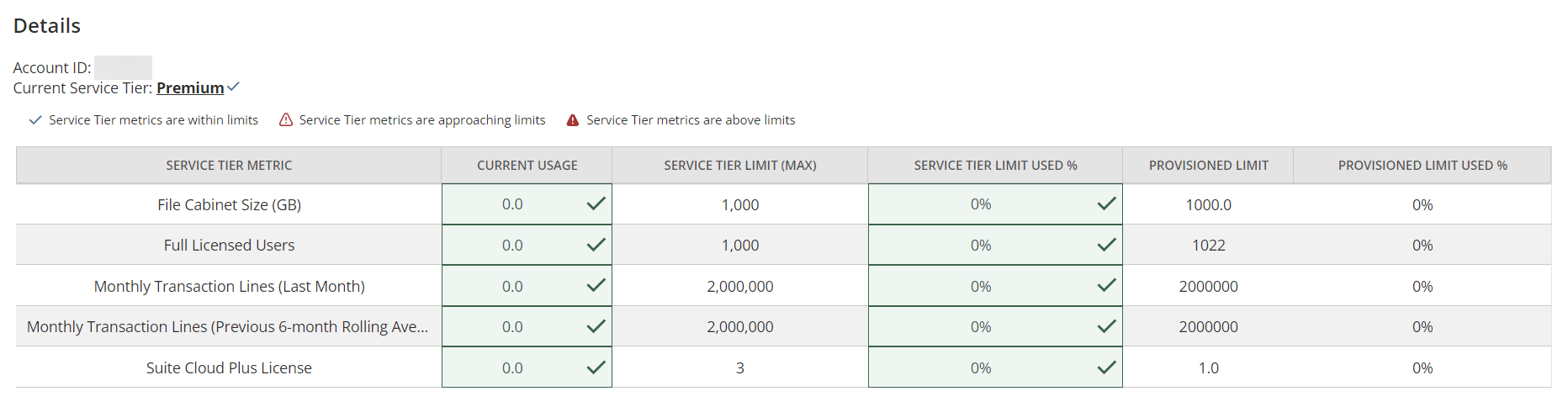The width and height of the screenshot is (1568, 407).
Task: Click service tier limit value 3
Action: click(x=740, y=367)
